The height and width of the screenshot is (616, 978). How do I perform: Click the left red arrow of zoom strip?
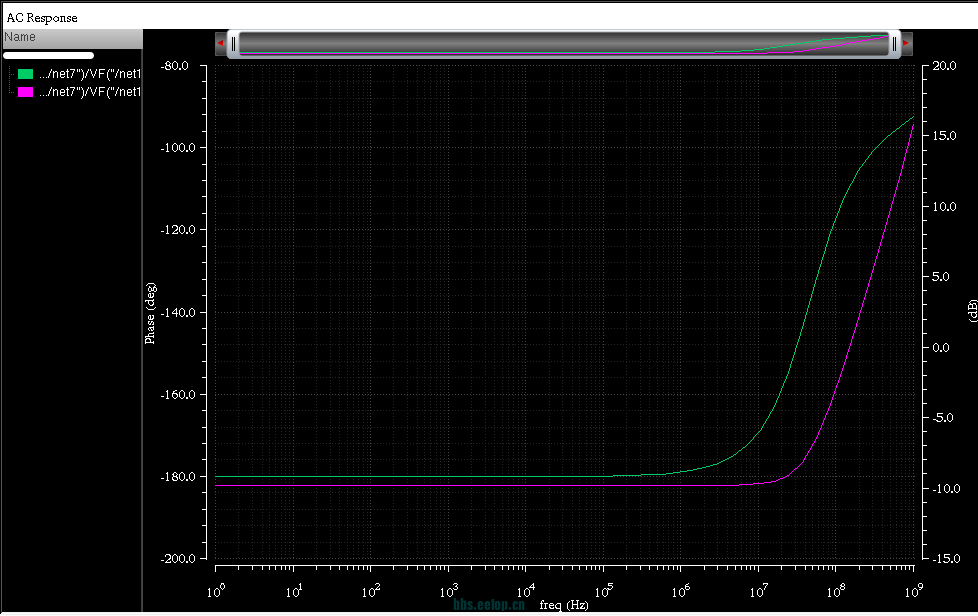point(220,44)
